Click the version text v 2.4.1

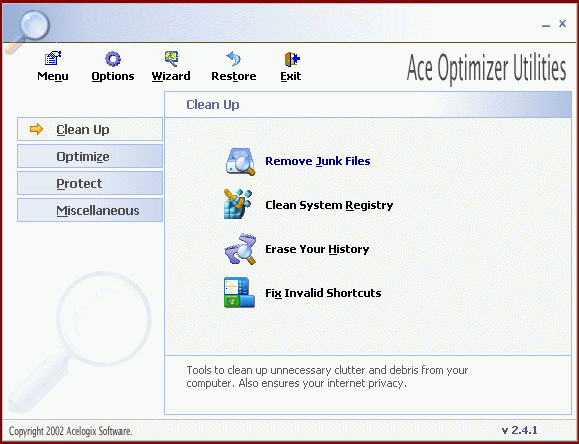click(x=520, y=430)
